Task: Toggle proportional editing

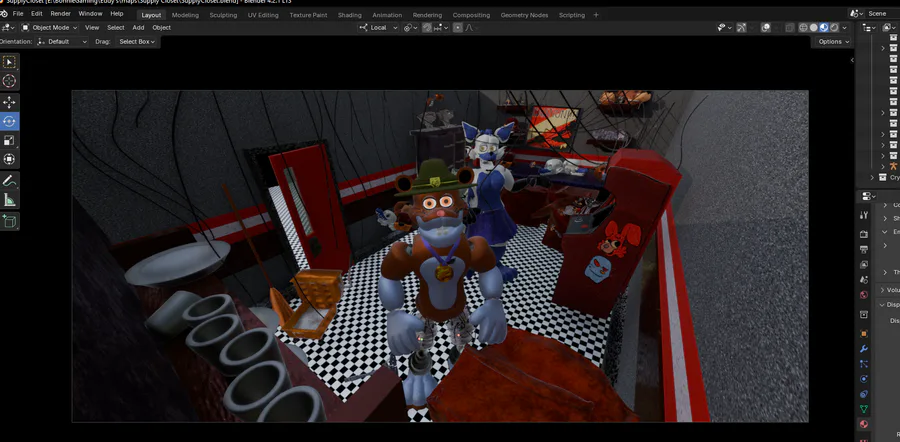Action: (x=457, y=28)
